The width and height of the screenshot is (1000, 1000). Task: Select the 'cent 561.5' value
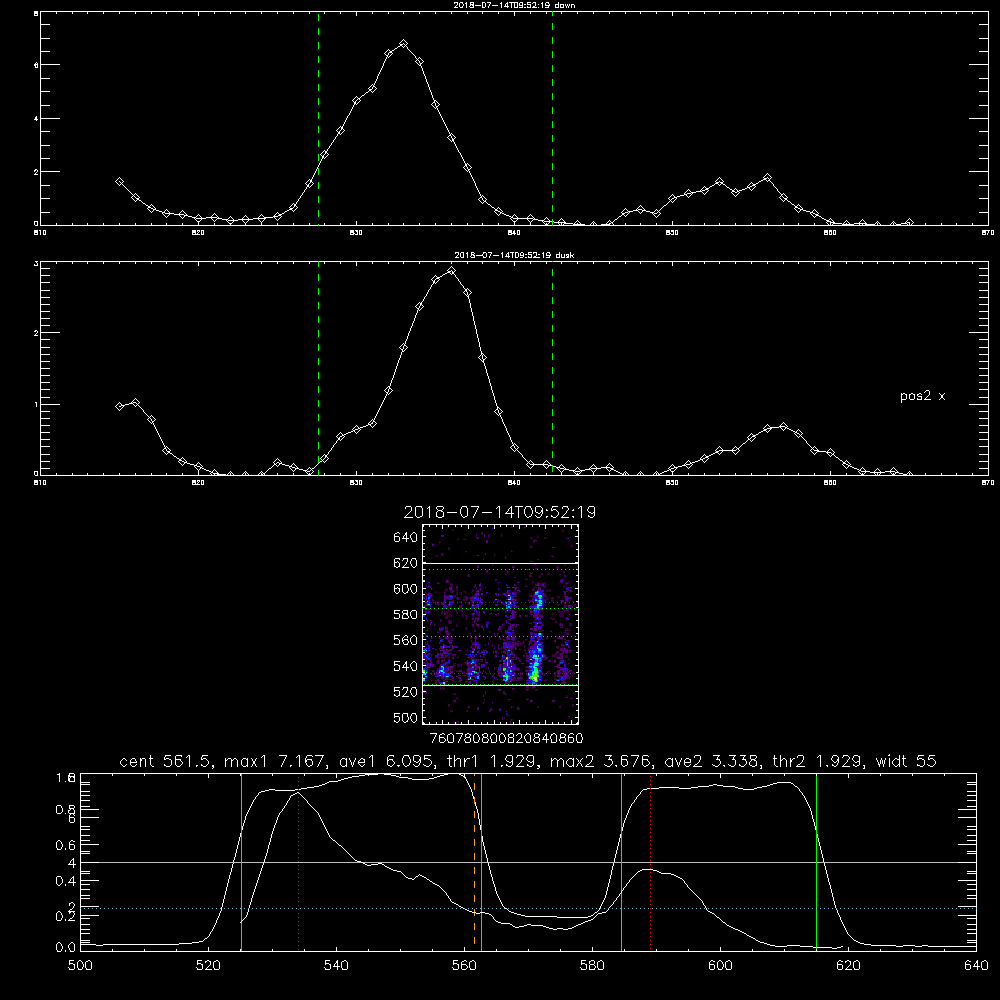tap(165, 761)
